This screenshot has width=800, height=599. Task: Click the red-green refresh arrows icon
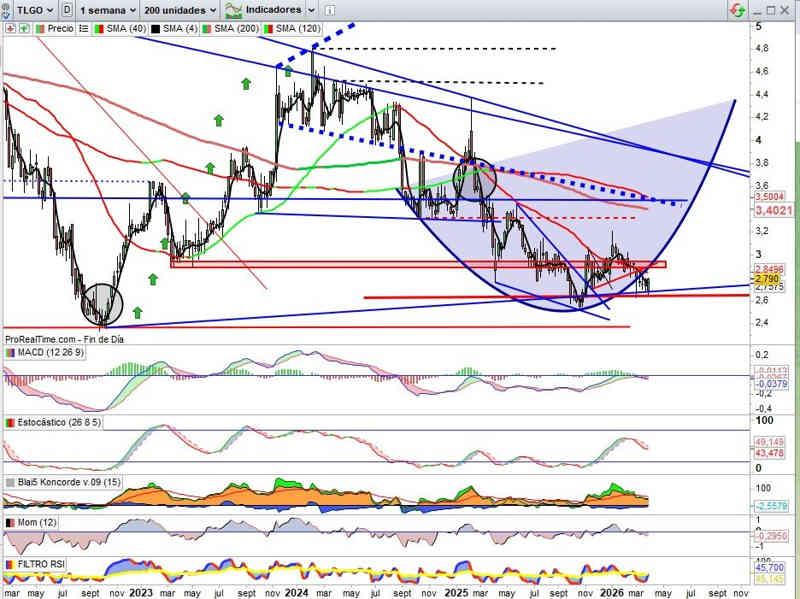coord(737,10)
